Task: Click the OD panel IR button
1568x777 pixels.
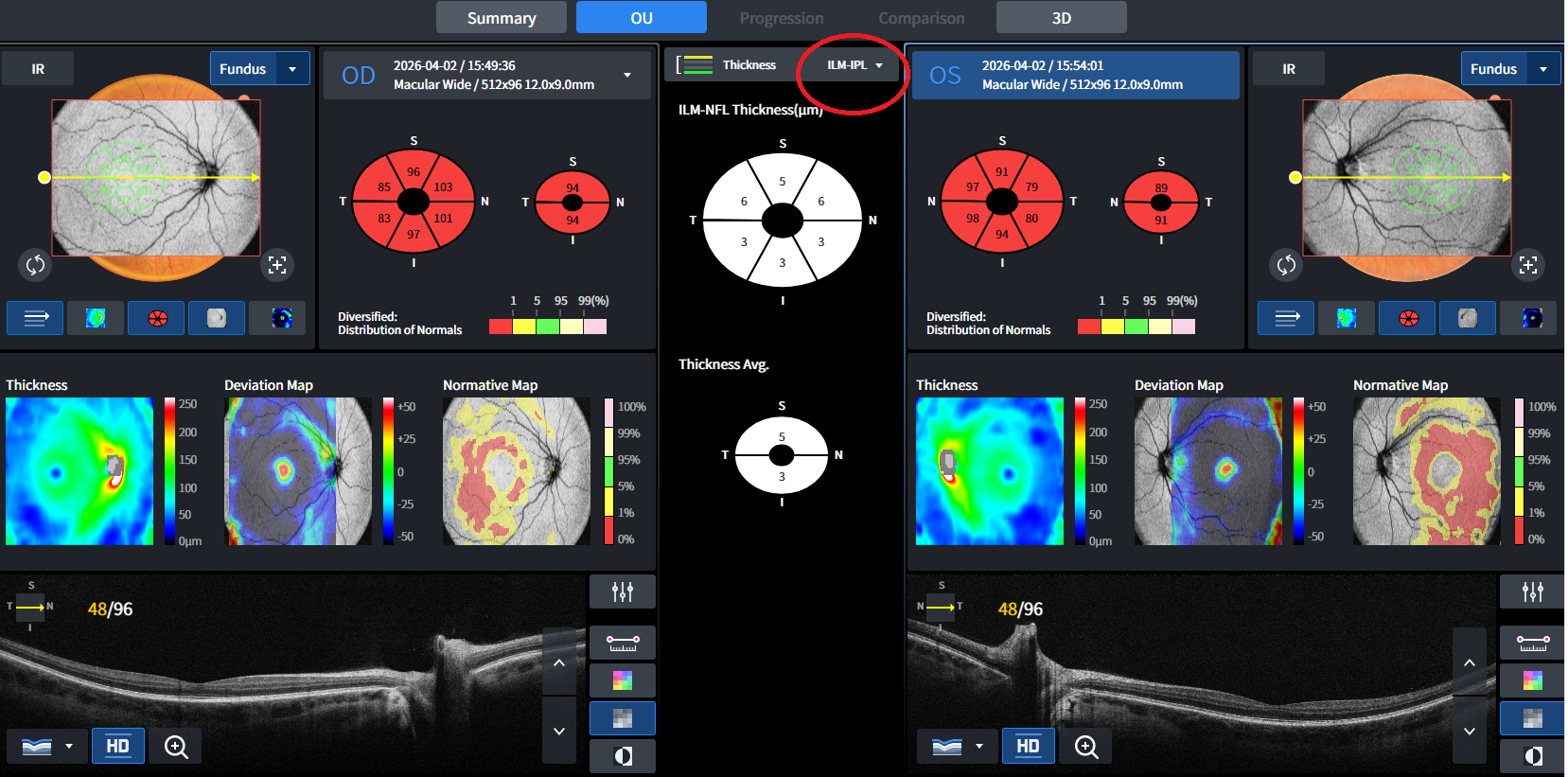Action: tap(38, 69)
